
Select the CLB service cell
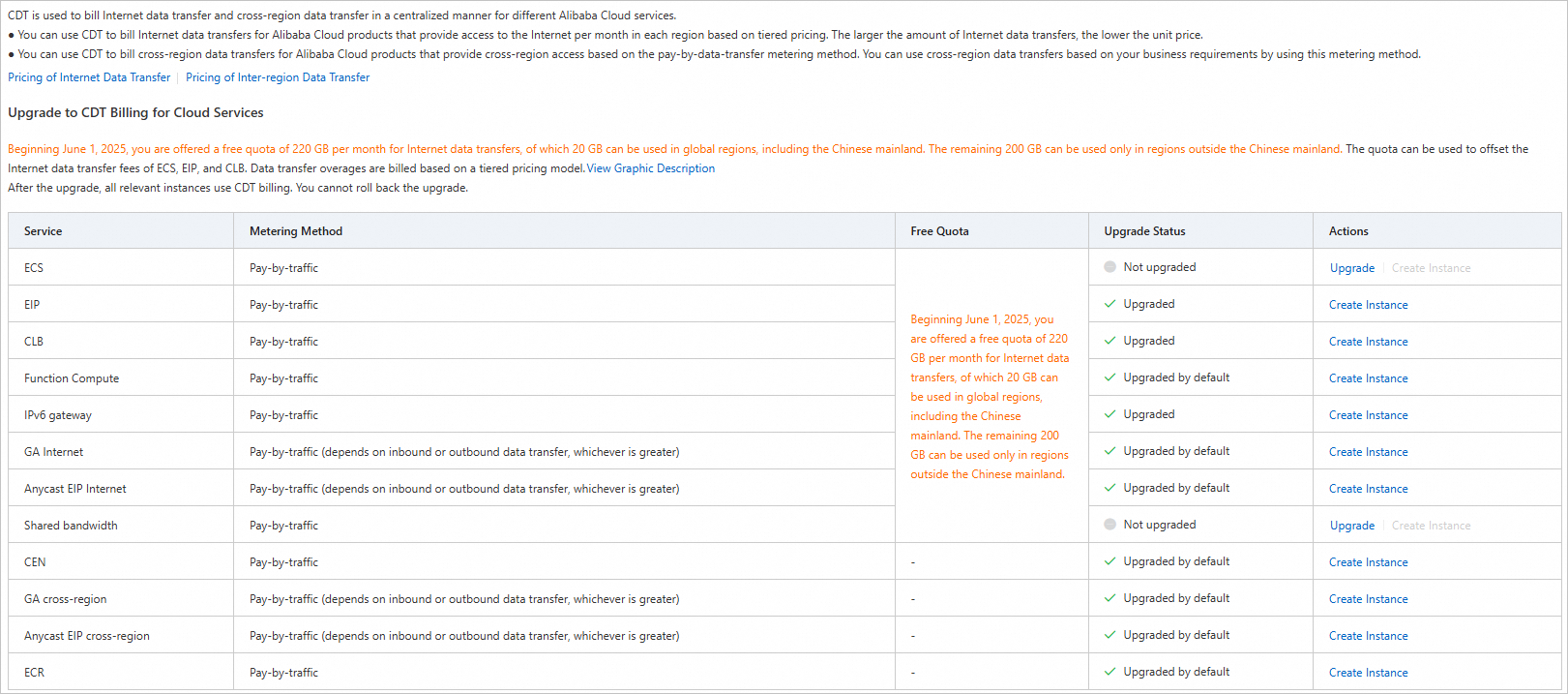(121, 342)
